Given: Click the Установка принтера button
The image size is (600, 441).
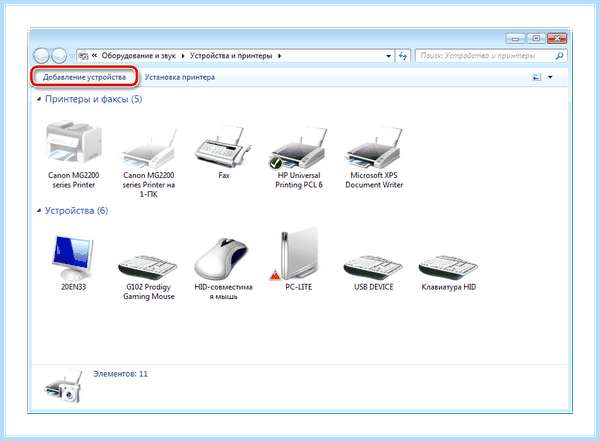Looking at the screenshot, I should click(179, 77).
